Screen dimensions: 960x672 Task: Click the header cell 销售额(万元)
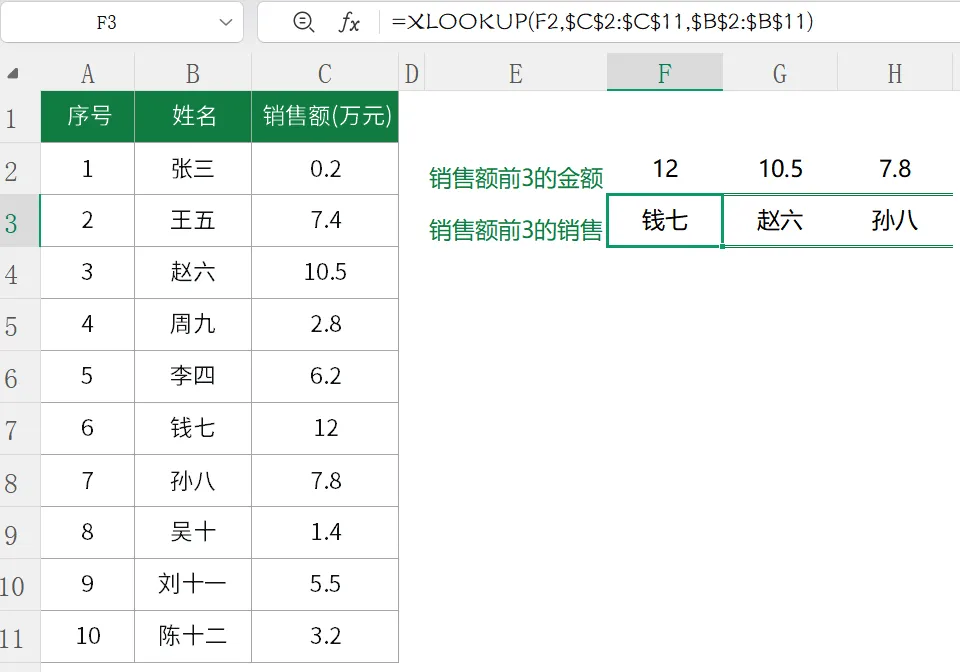pos(325,117)
